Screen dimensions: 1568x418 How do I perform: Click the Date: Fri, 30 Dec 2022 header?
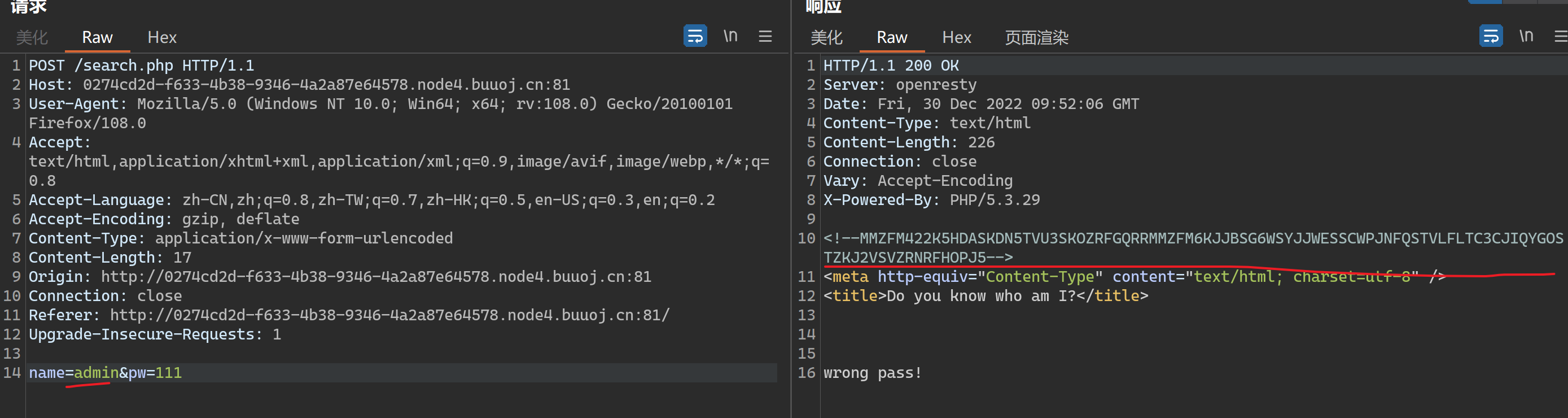(981, 103)
